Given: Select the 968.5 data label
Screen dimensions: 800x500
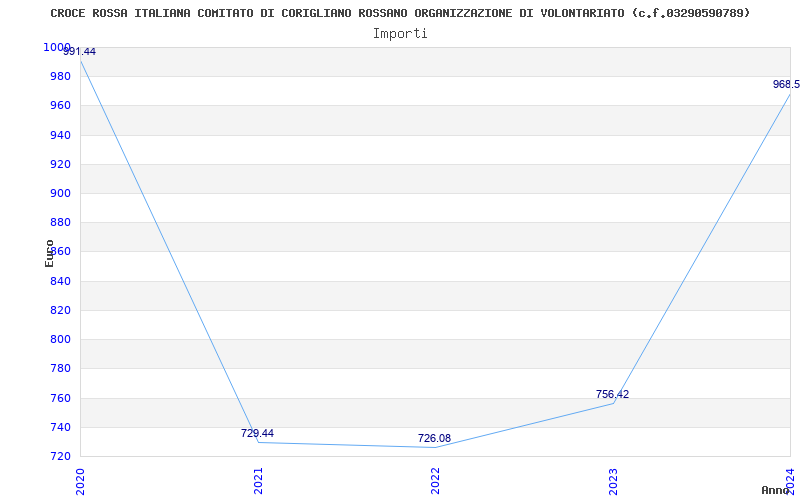Looking at the screenshot, I should (x=786, y=84).
